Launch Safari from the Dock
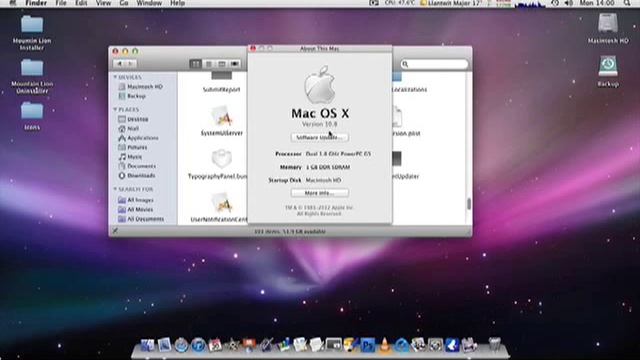 coord(181,345)
